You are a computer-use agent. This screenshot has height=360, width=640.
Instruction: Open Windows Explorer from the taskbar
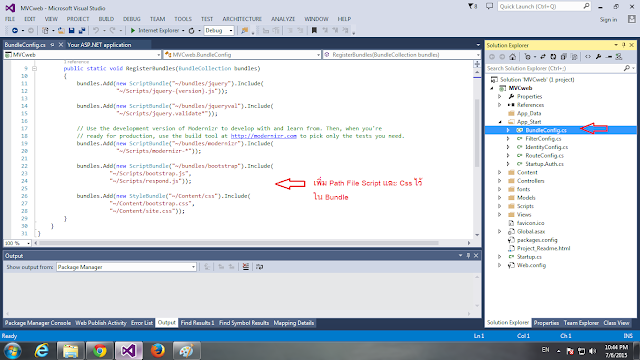coord(71,351)
